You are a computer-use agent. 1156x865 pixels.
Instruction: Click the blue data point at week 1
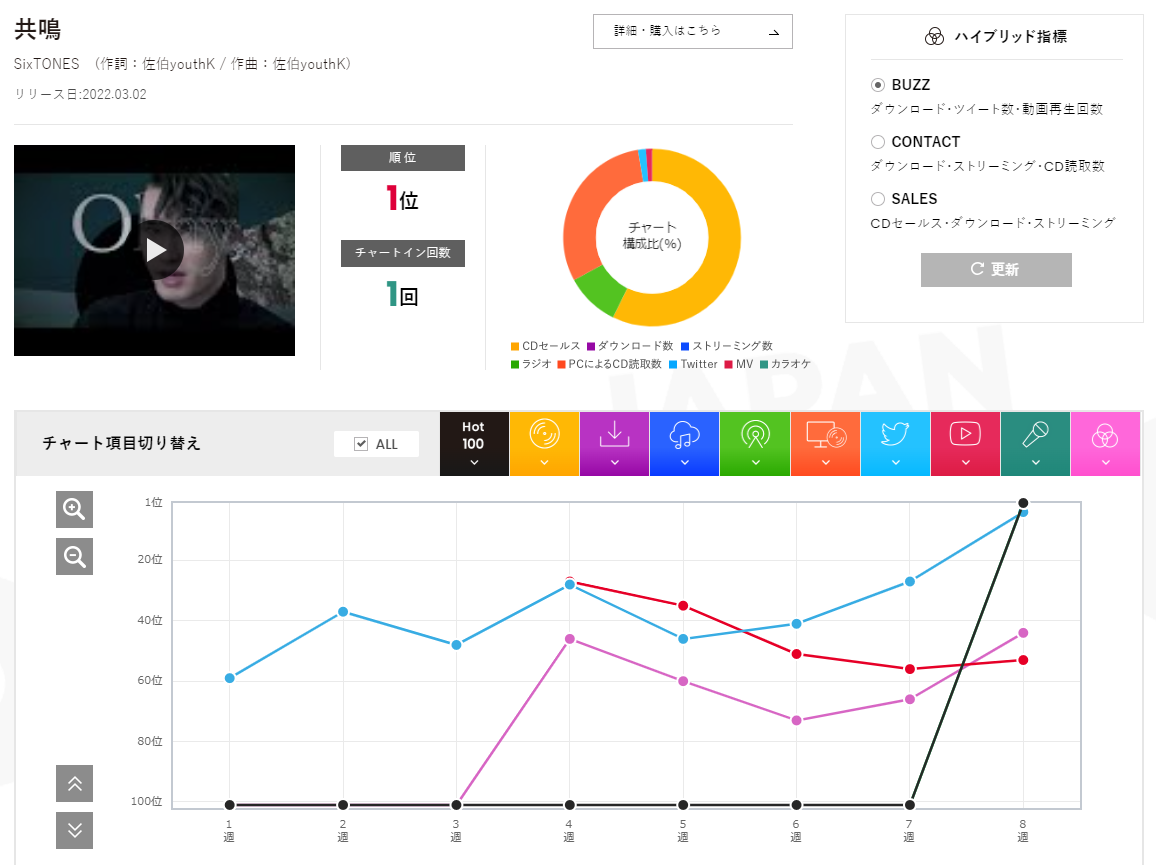(229, 678)
